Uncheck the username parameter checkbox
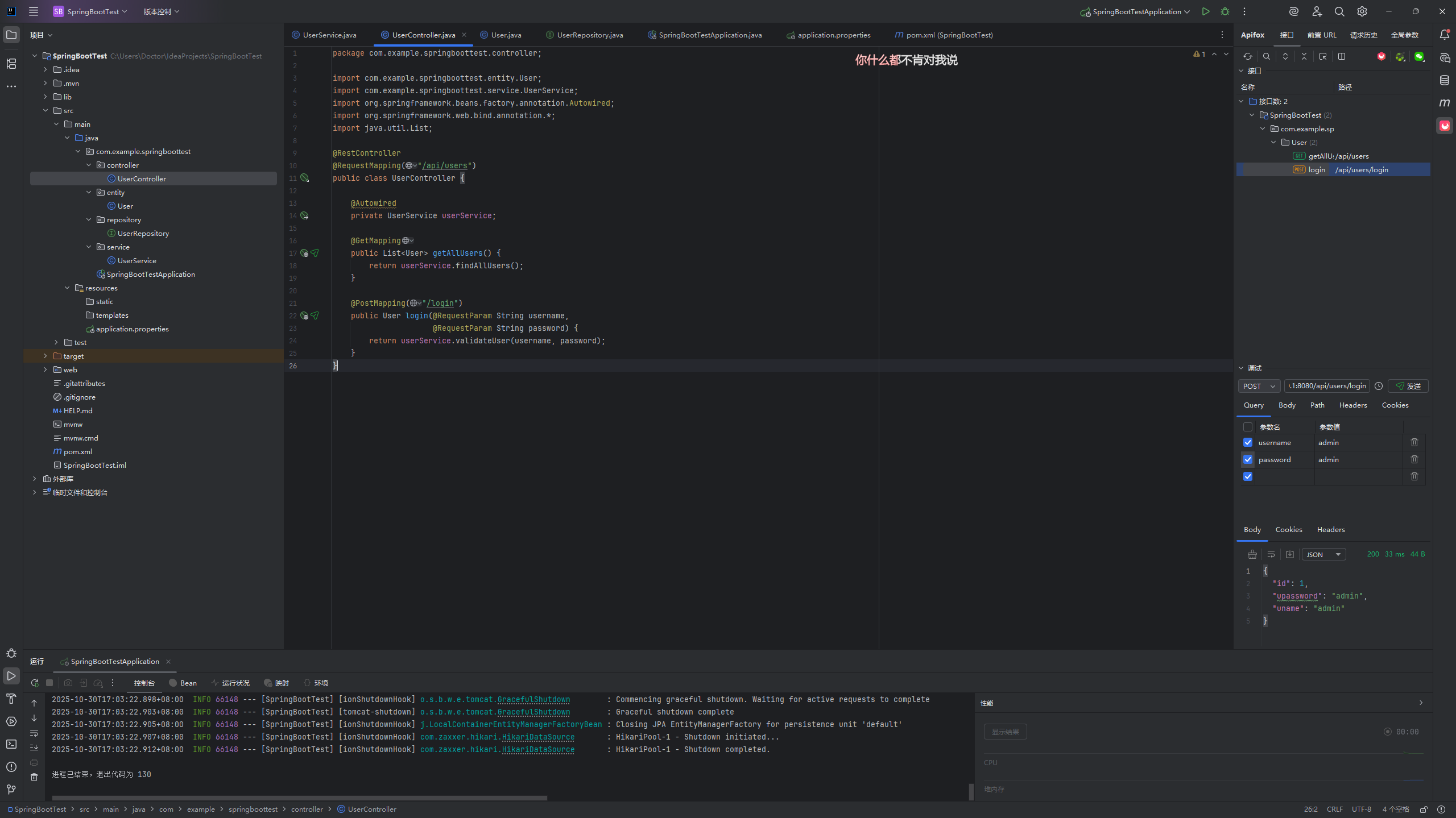 click(1248, 442)
